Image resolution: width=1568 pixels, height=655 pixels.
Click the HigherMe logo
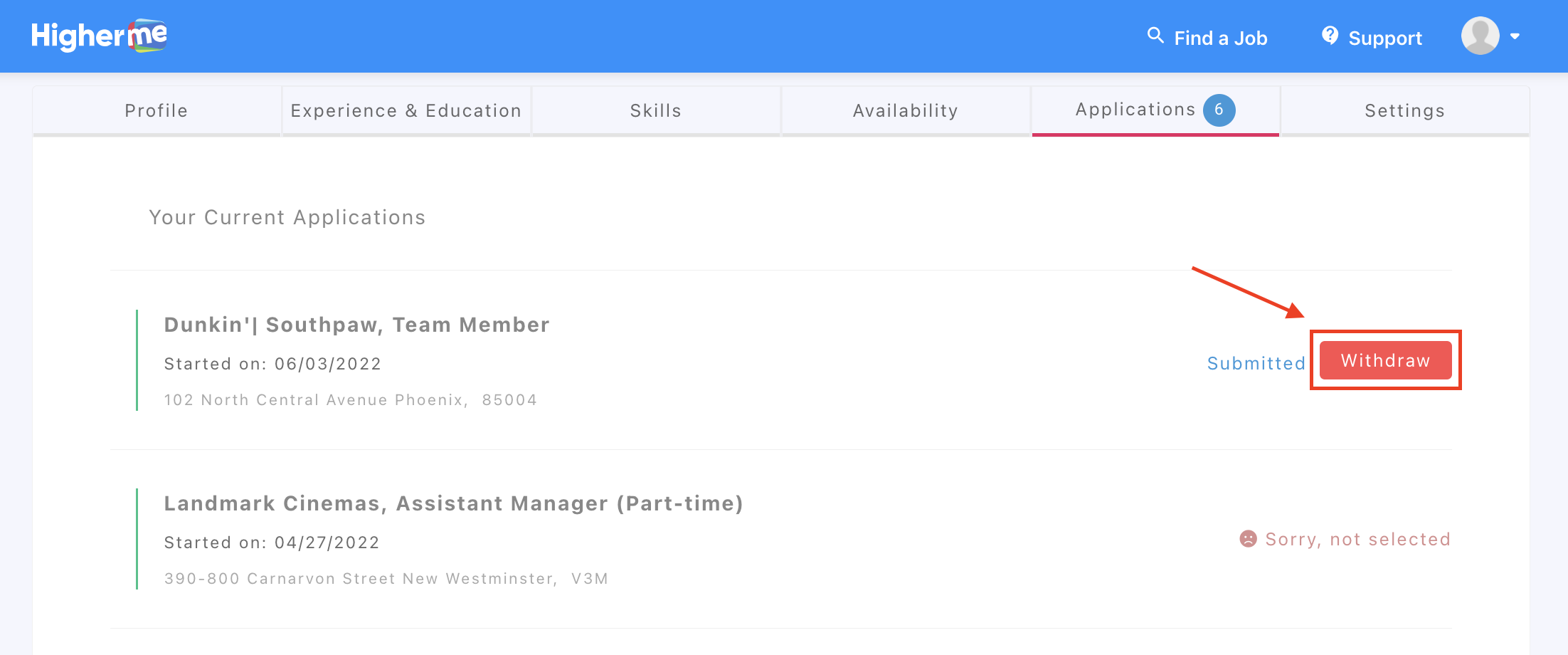pyautogui.click(x=99, y=36)
